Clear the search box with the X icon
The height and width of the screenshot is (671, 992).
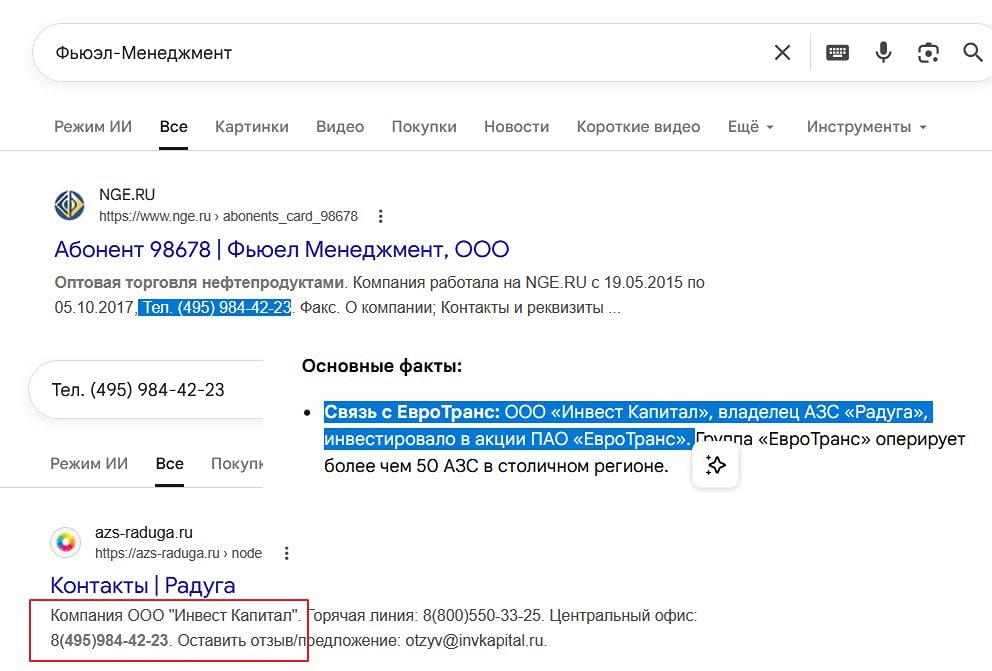coord(782,53)
